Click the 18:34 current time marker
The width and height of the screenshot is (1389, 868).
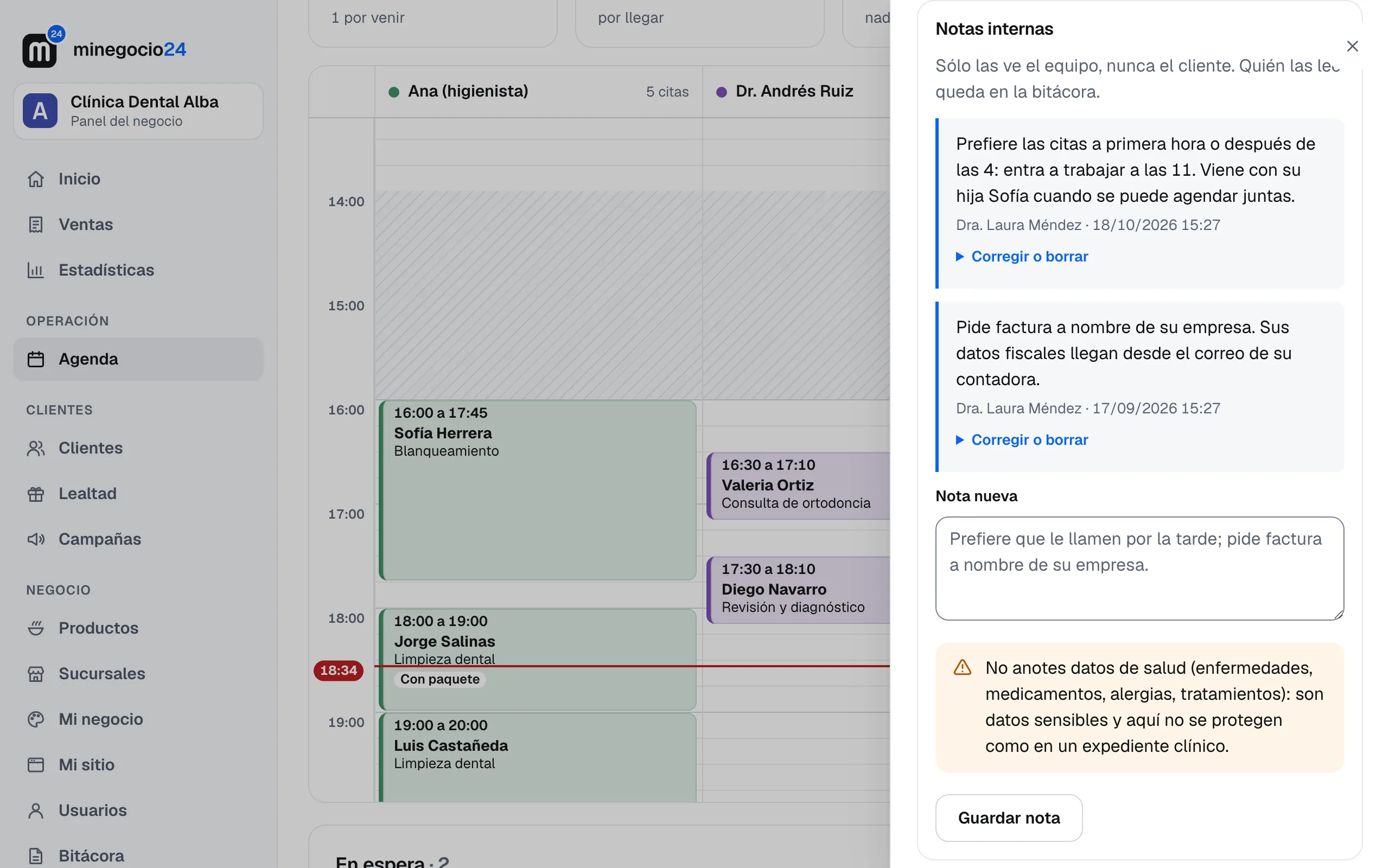click(338, 671)
